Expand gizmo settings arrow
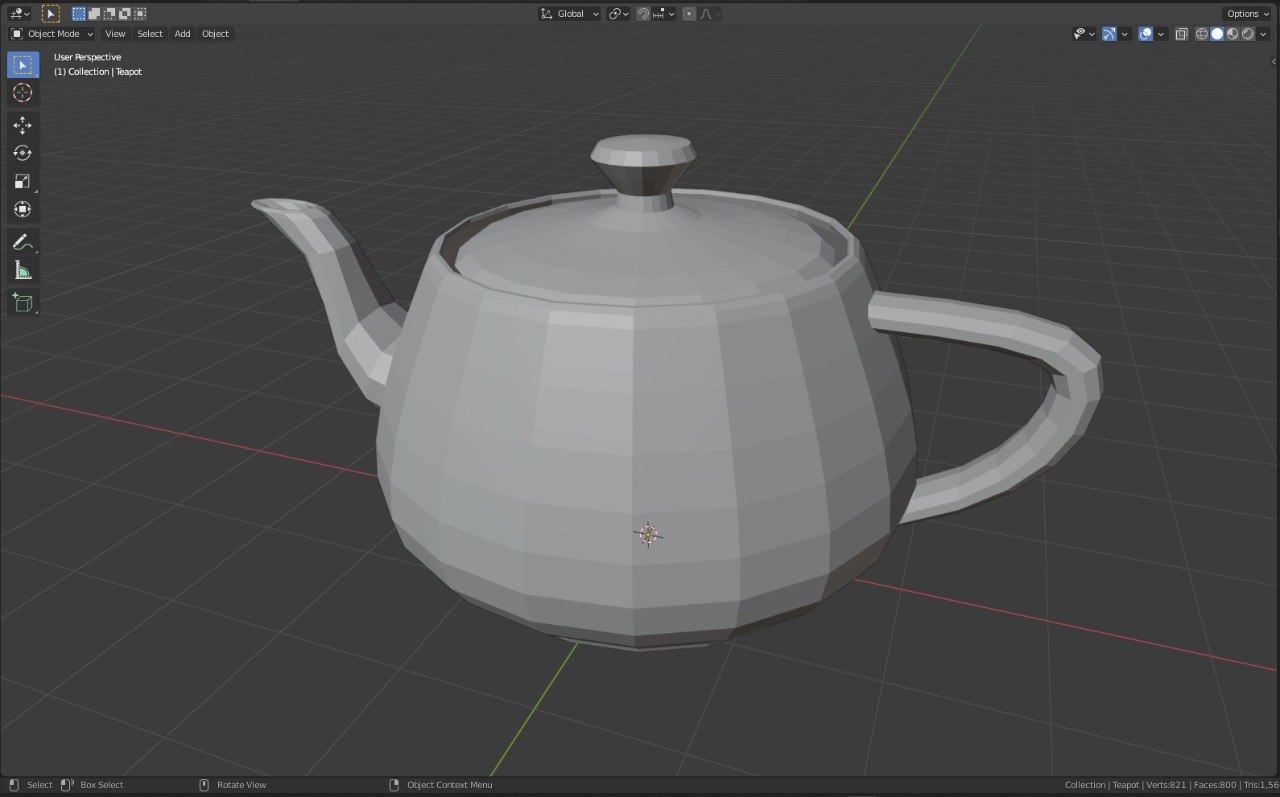Screen dimensions: 1280x797 click(1125, 34)
